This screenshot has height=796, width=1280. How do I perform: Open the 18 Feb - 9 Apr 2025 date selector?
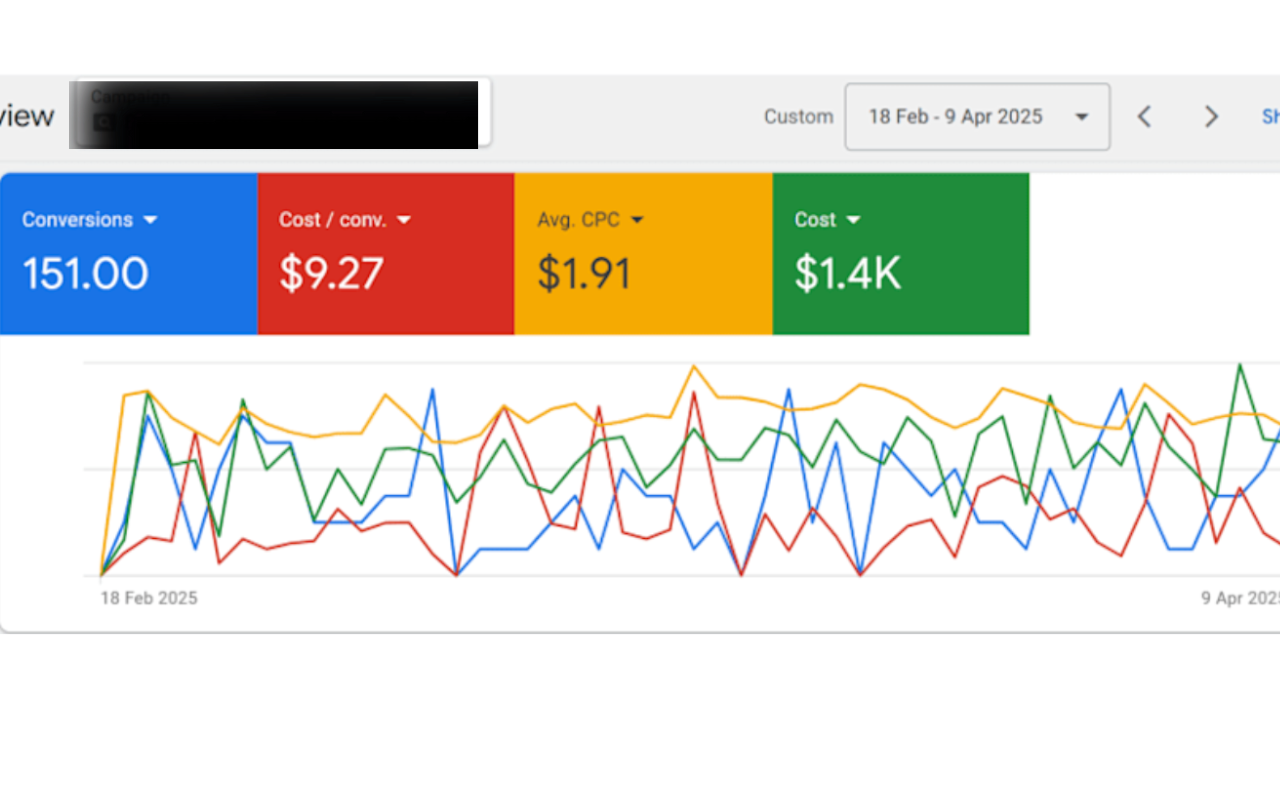click(x=955, y=117)
